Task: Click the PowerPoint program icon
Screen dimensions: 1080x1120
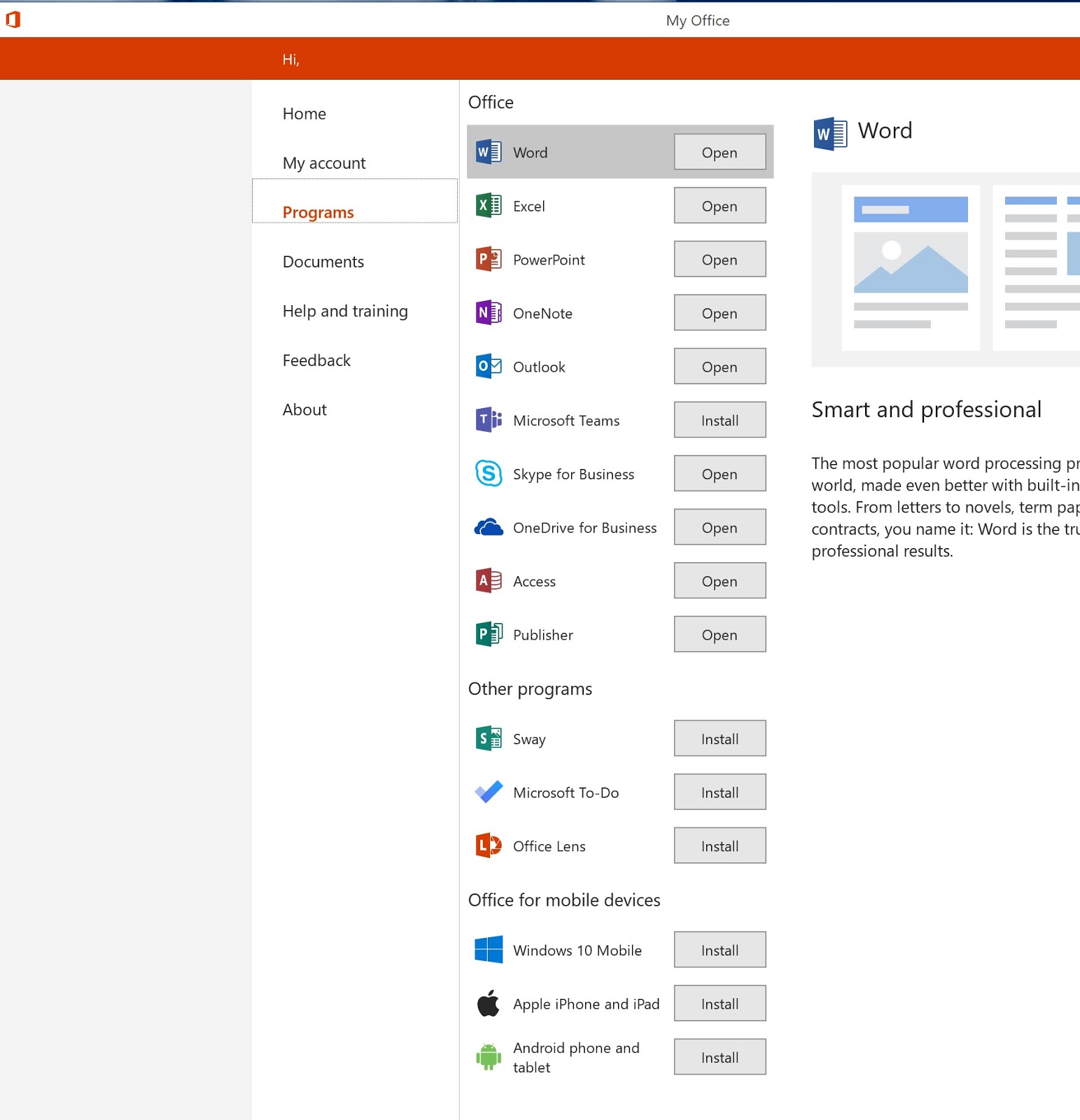Action: pyautogui.click(x=489, y=259)
